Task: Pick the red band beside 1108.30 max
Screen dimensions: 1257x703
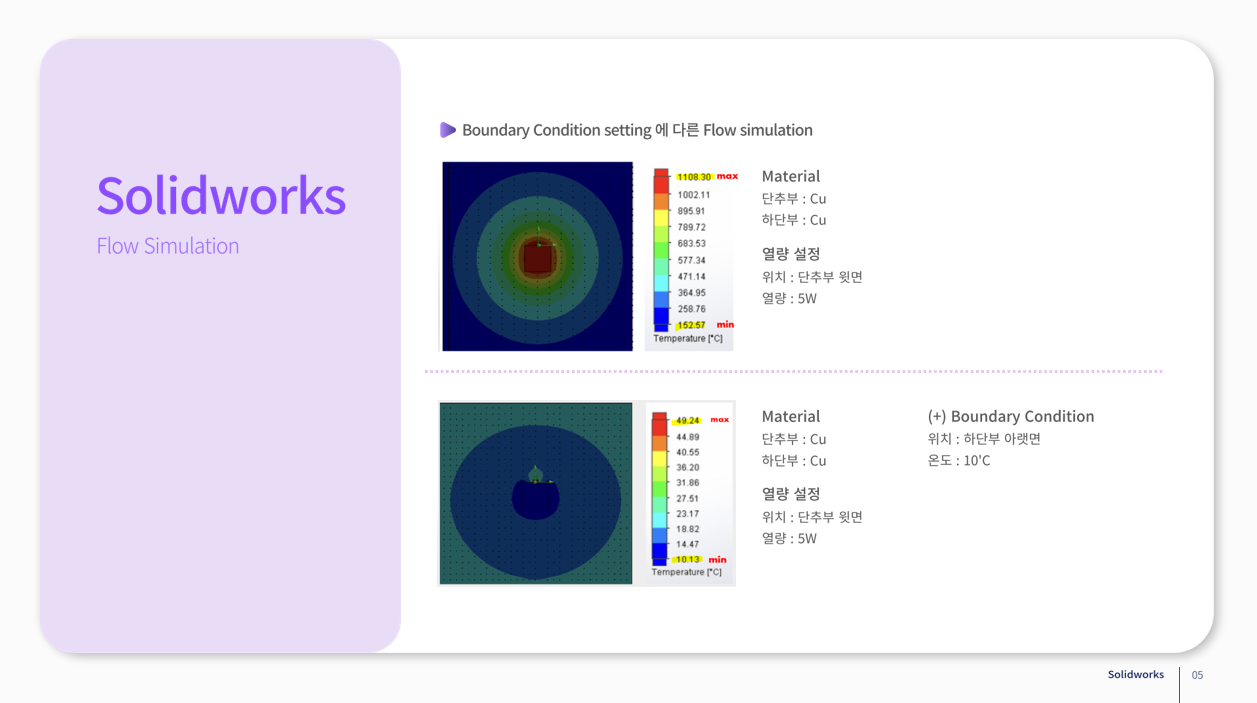Action: coord(661,181)
